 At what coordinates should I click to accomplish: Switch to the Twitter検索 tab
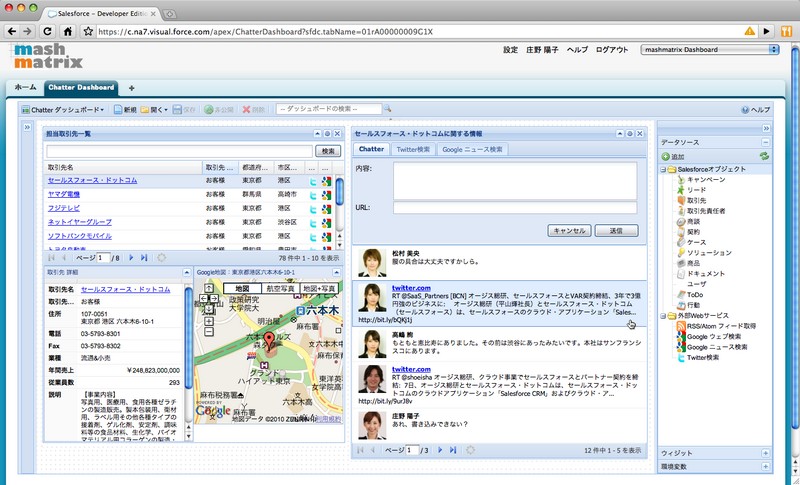[413, 149]
